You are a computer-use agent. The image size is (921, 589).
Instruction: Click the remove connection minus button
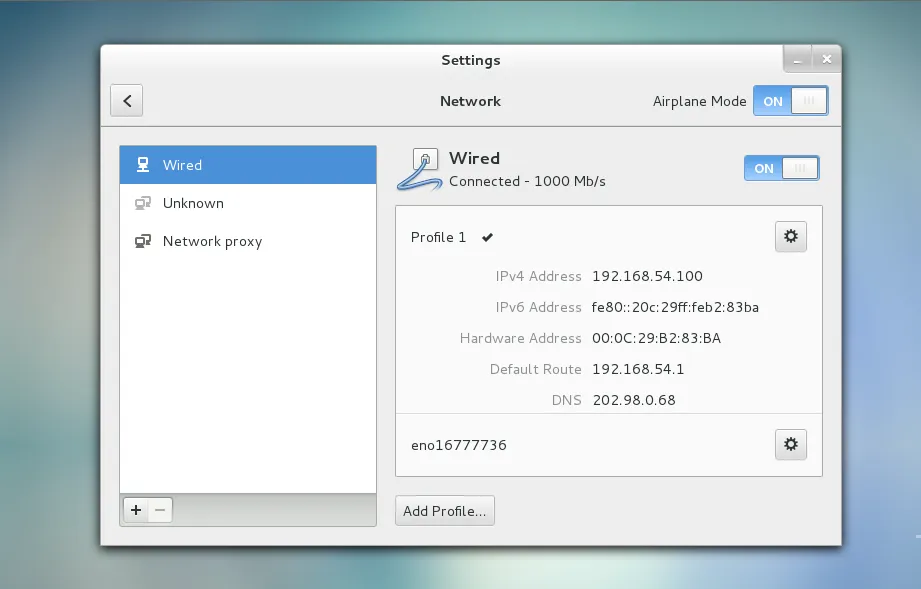[160, 510]
